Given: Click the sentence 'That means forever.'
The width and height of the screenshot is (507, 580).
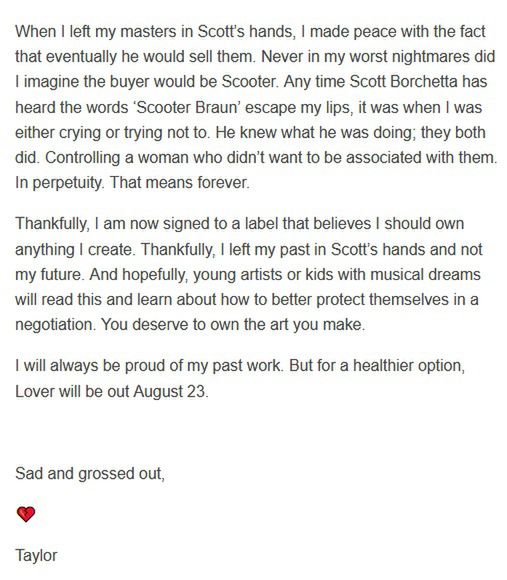Looking at the screenshot, I should (180, 183).
